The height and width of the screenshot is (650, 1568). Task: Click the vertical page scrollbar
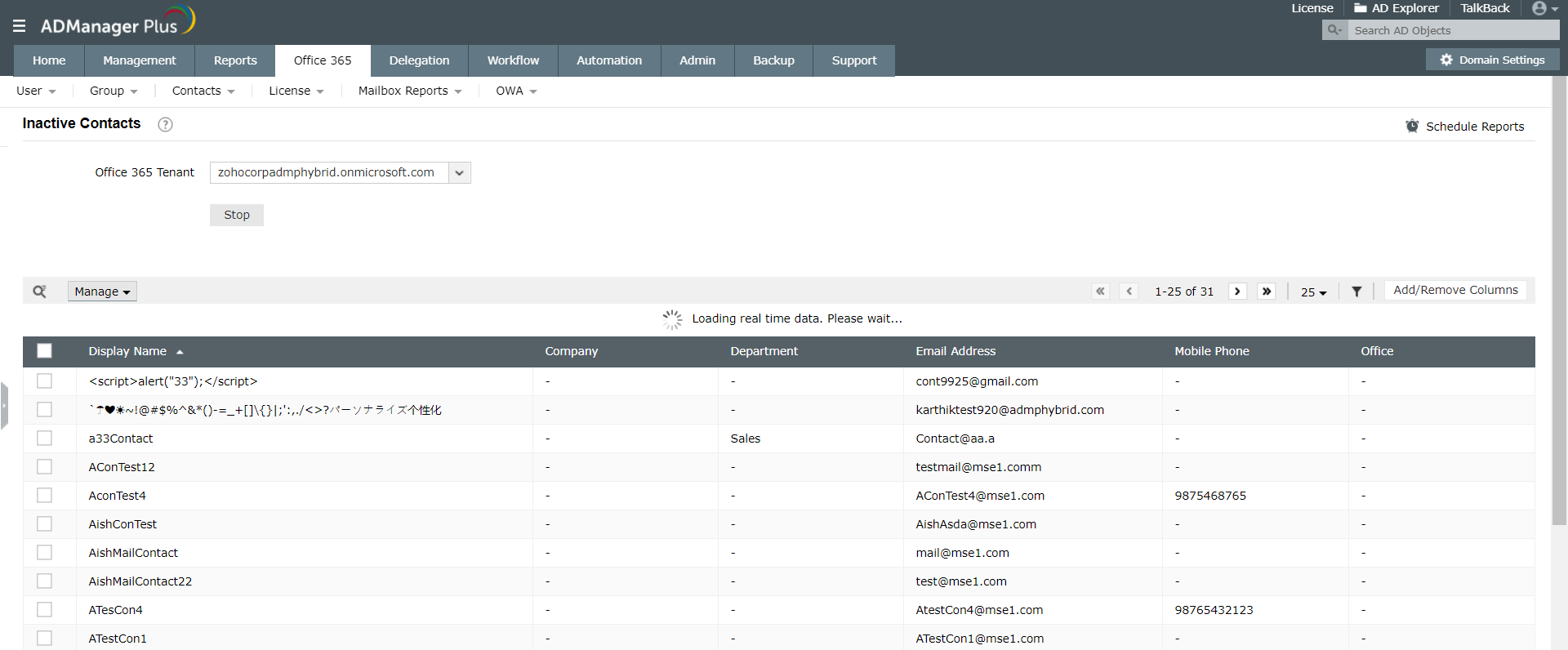pos(1560,301)
